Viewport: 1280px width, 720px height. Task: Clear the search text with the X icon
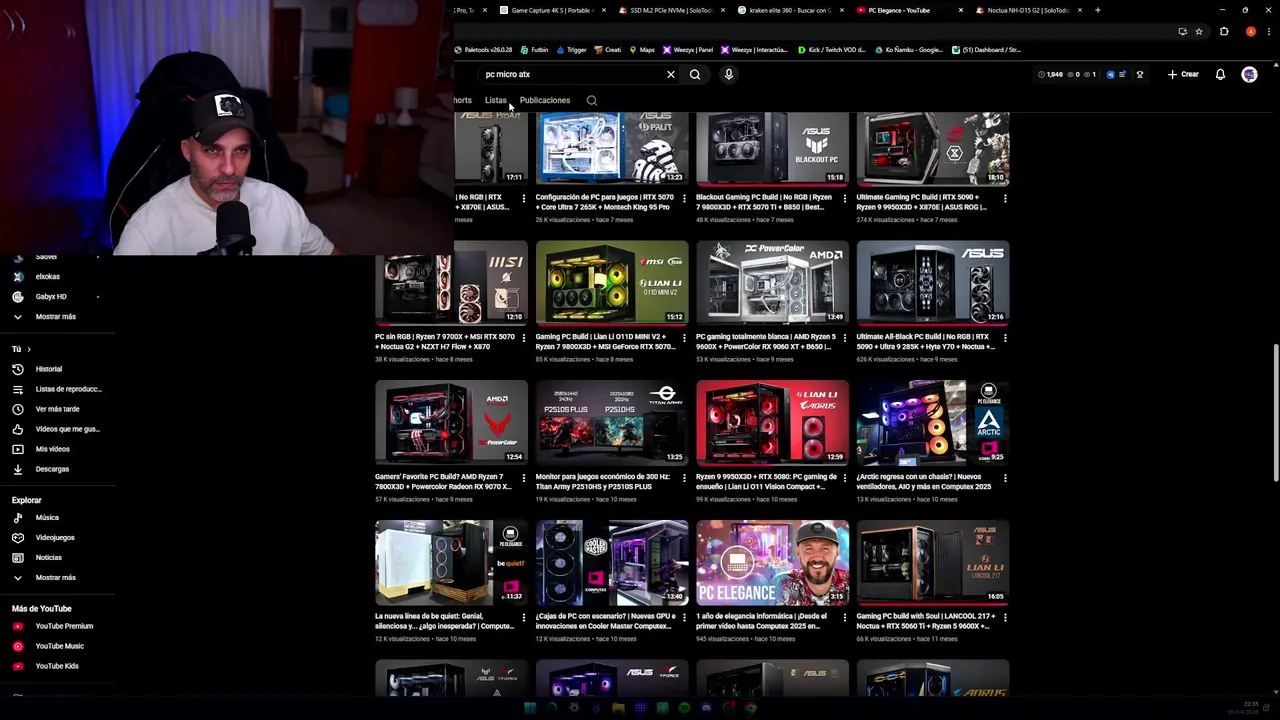tap(671, 74)
